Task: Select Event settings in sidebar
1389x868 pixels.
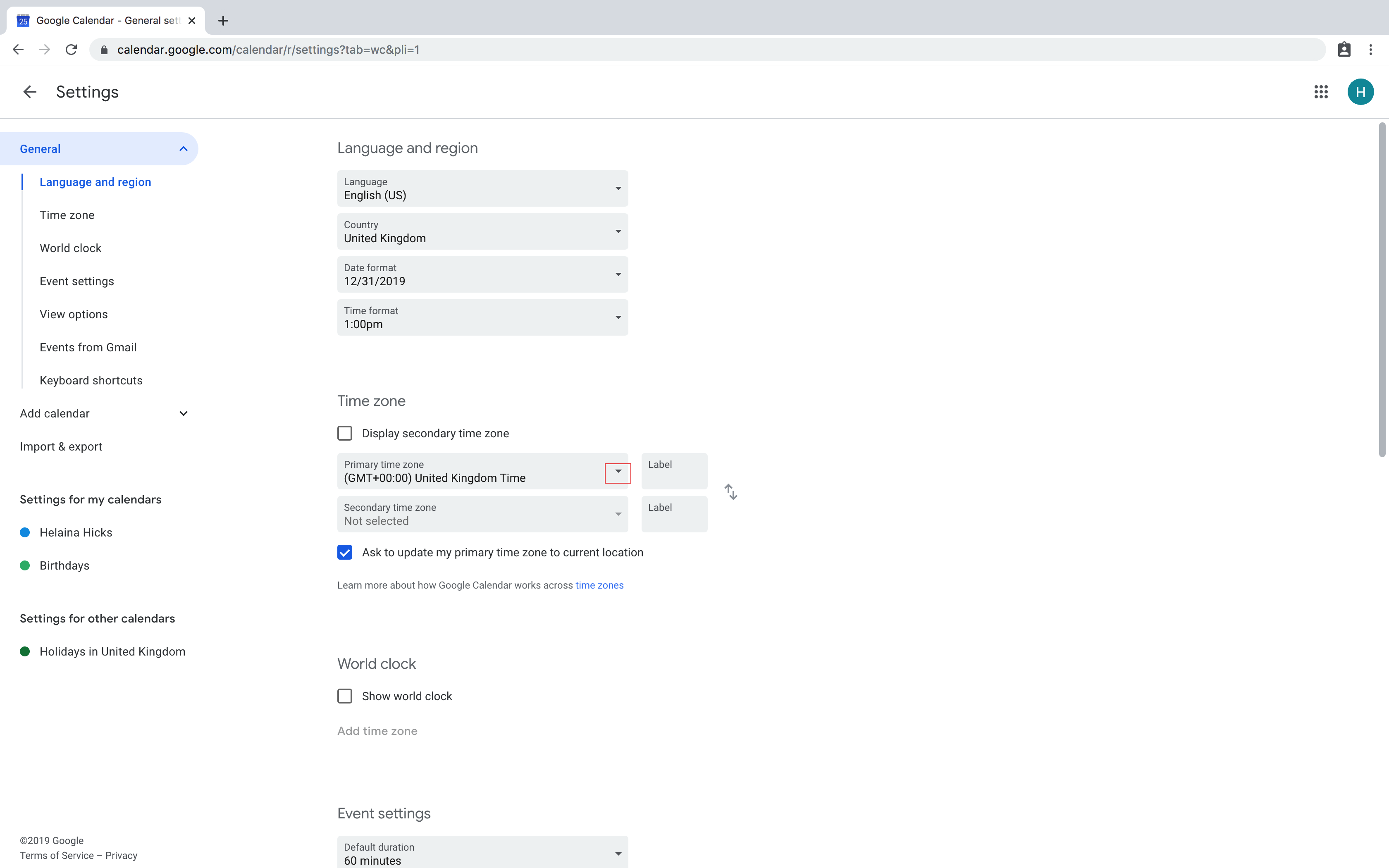Action: pos(77,281)
